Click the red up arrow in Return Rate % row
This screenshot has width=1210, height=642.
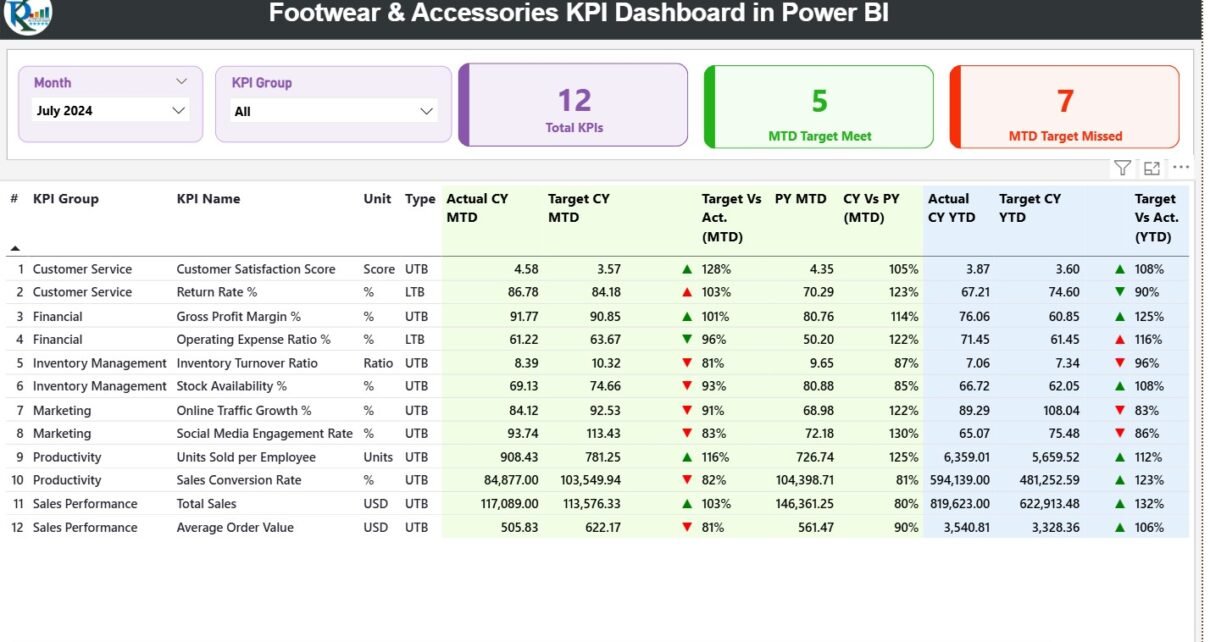[687, 292]
